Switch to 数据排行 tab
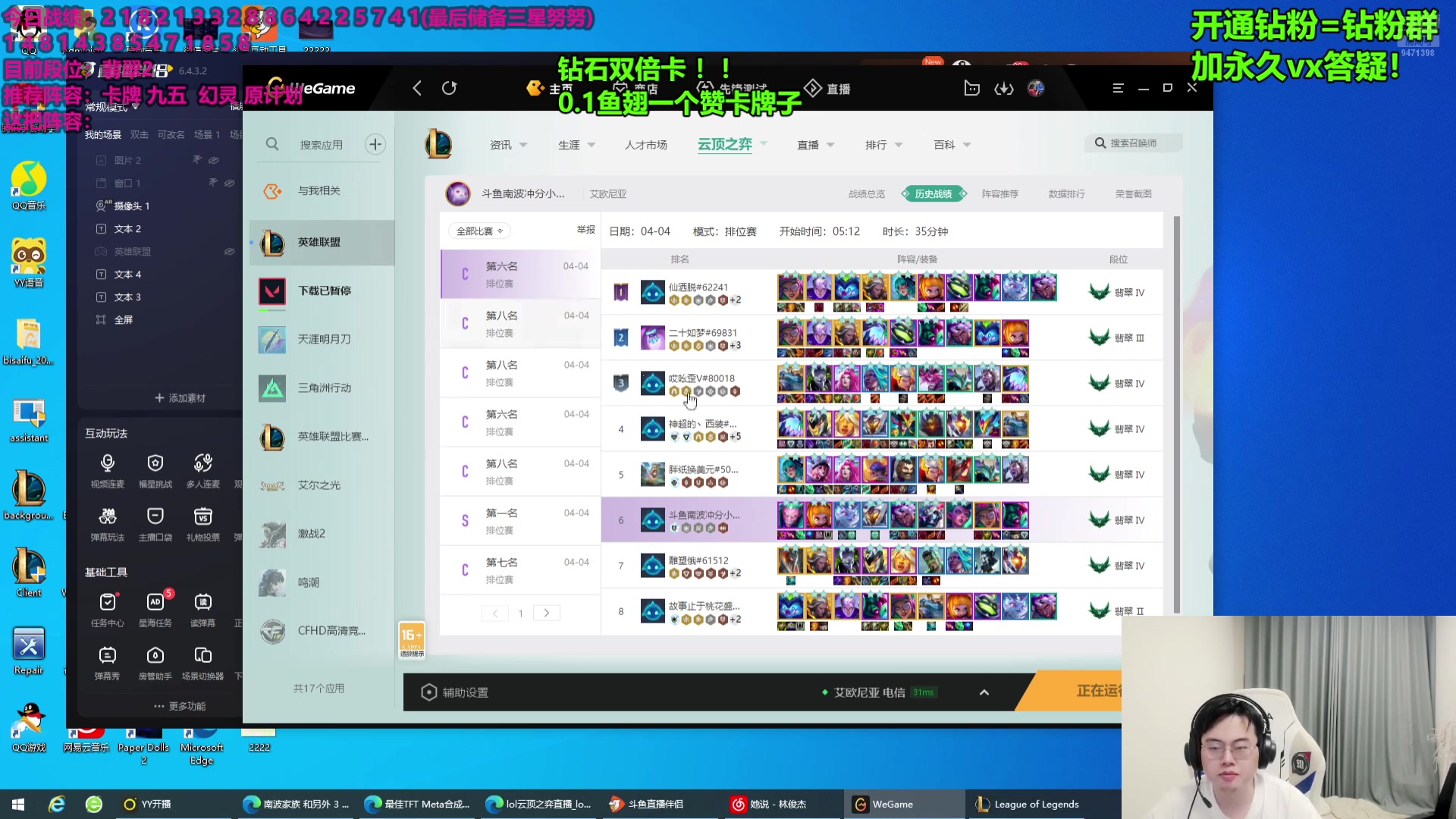The width and height of the screenshot is (1456, 819). (1067, 194)
